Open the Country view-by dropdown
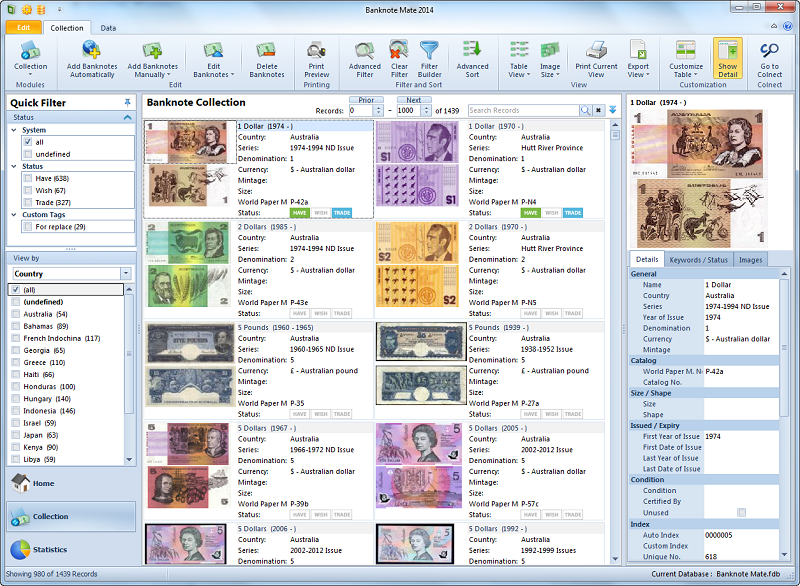The height and width of the screenshot is (586, 800). click(x=126, y=273)
